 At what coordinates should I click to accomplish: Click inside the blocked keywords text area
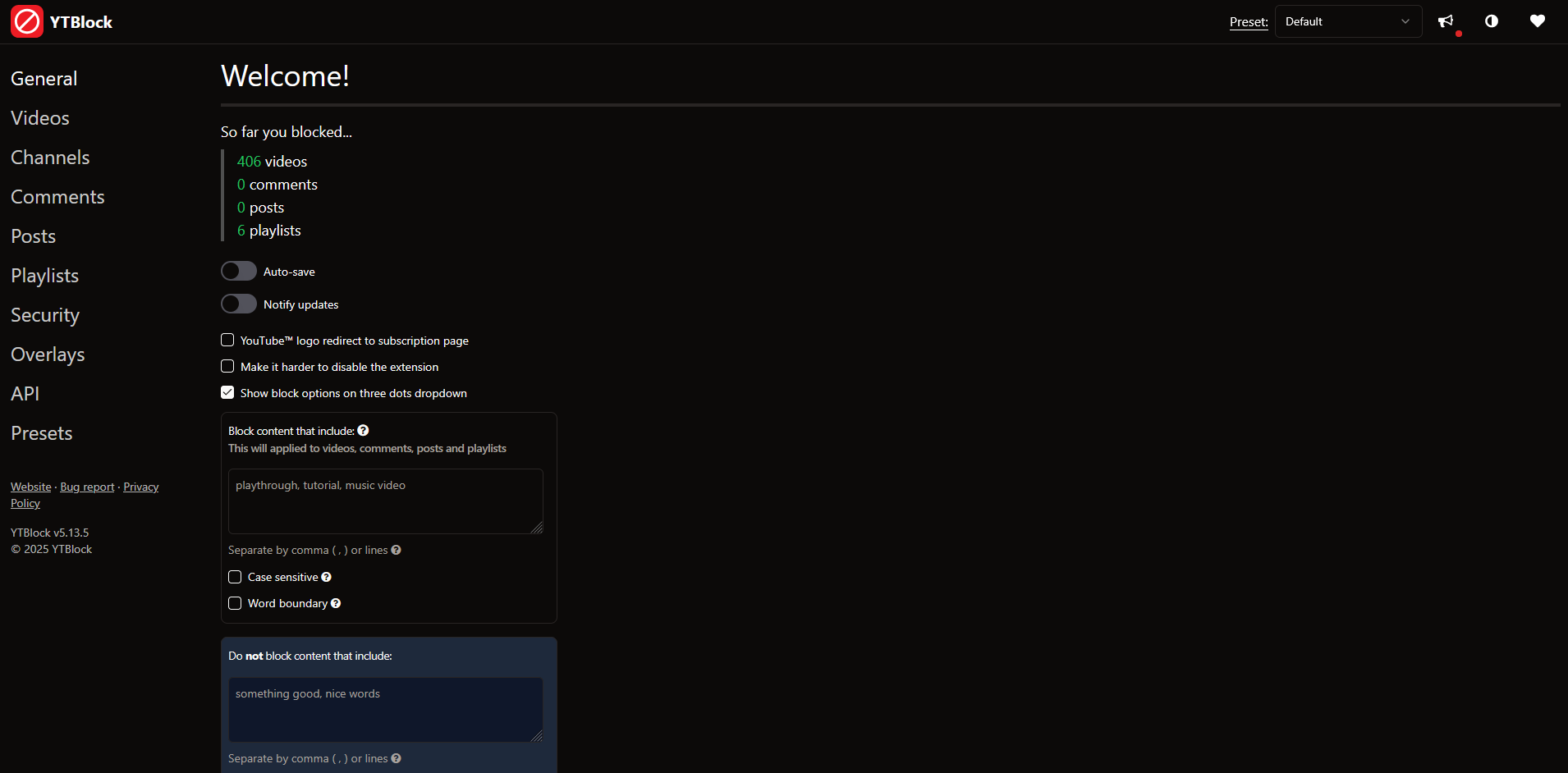point(384,501)
